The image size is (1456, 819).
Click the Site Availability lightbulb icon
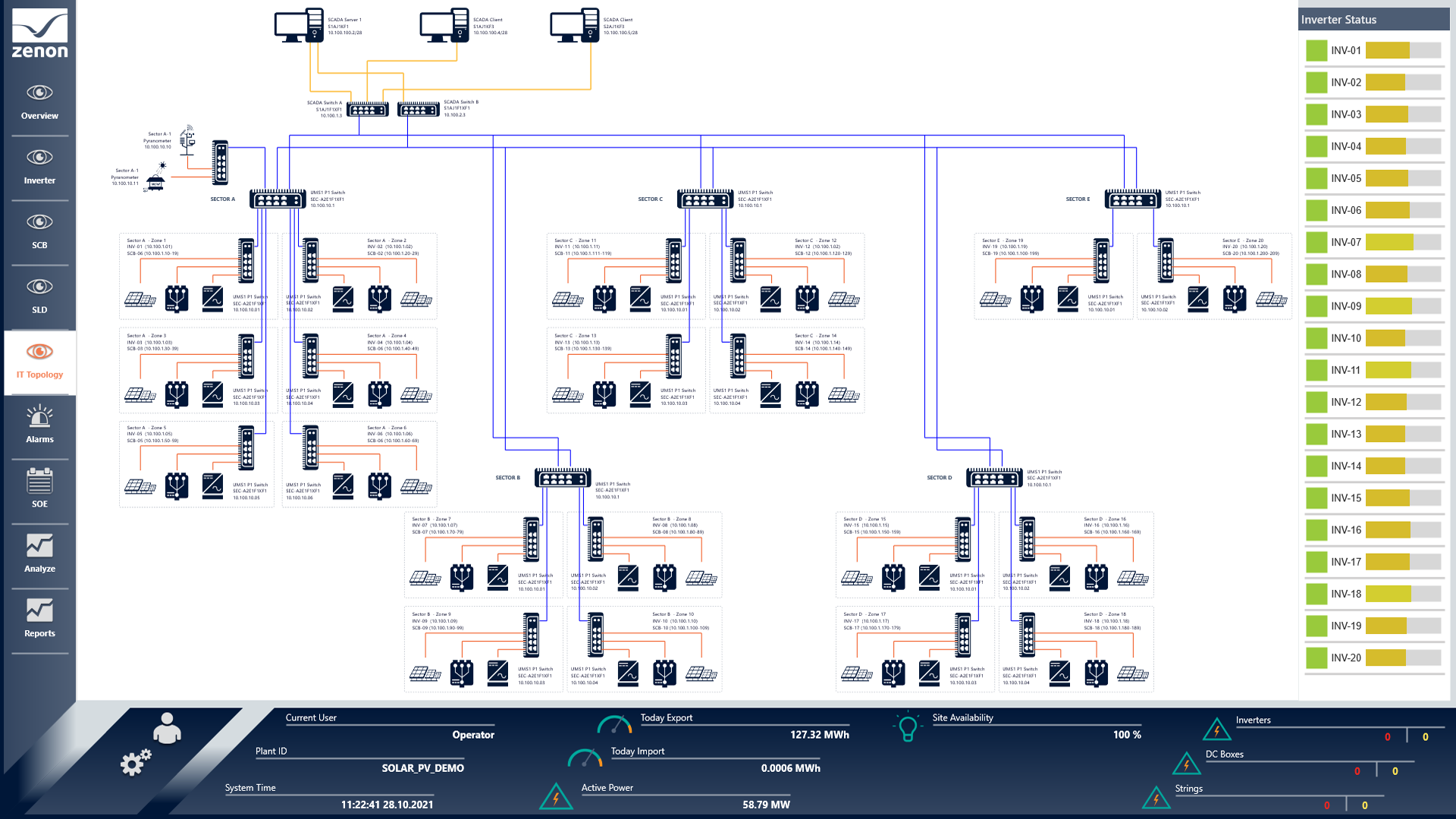907,726
